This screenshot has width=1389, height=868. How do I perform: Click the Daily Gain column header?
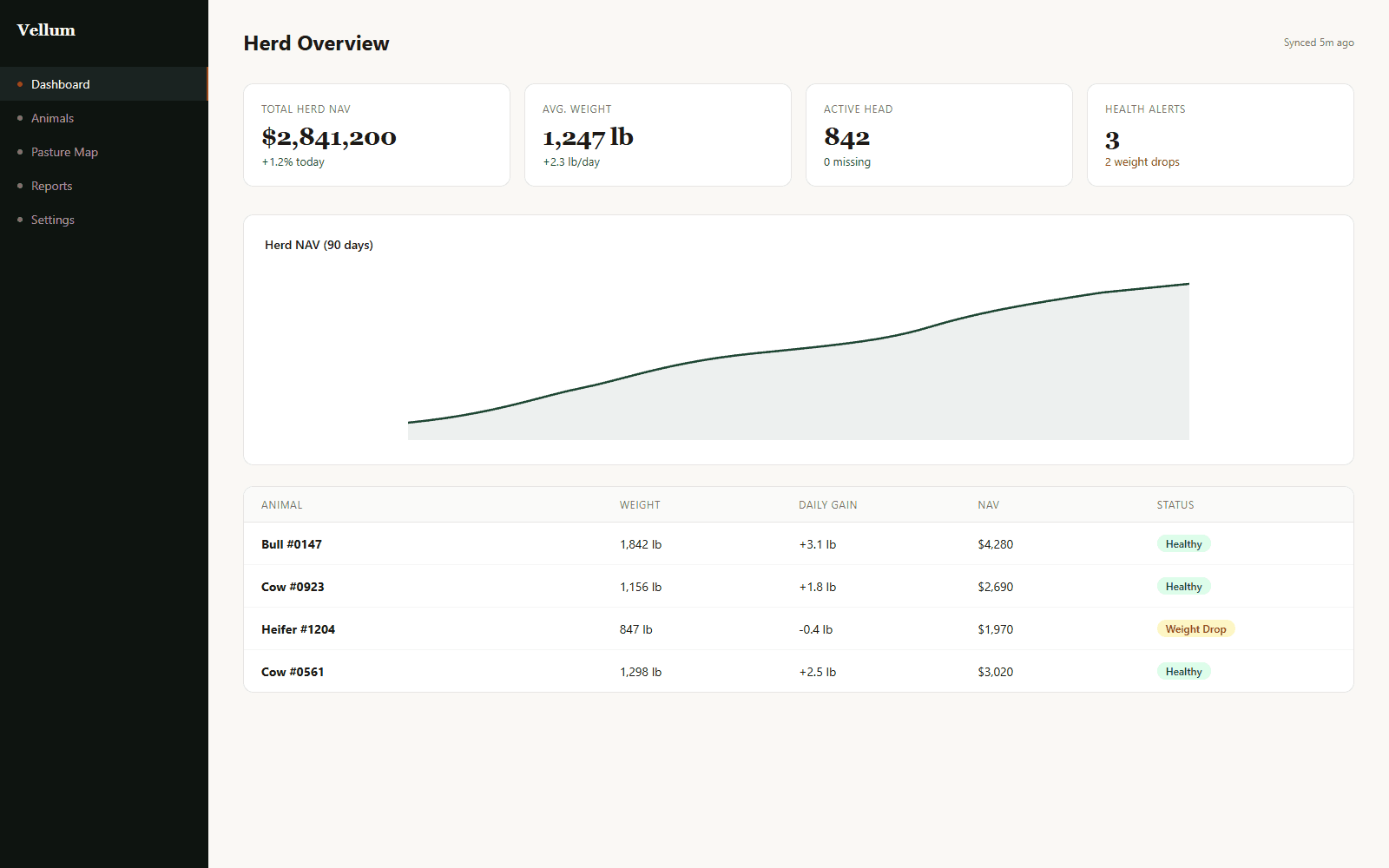coord(827,504)
